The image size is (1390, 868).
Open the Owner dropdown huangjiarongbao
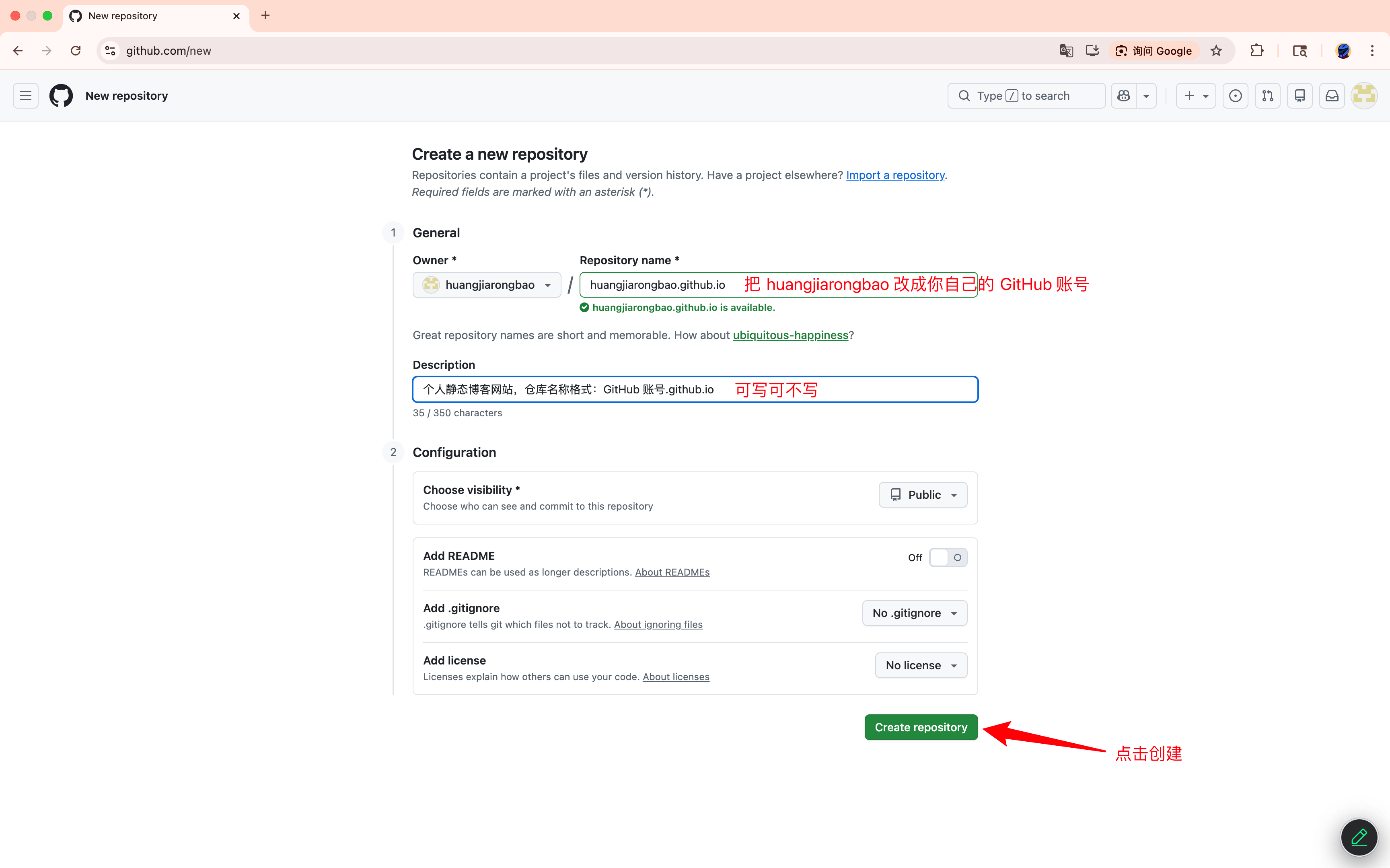(x=487, y=285)
